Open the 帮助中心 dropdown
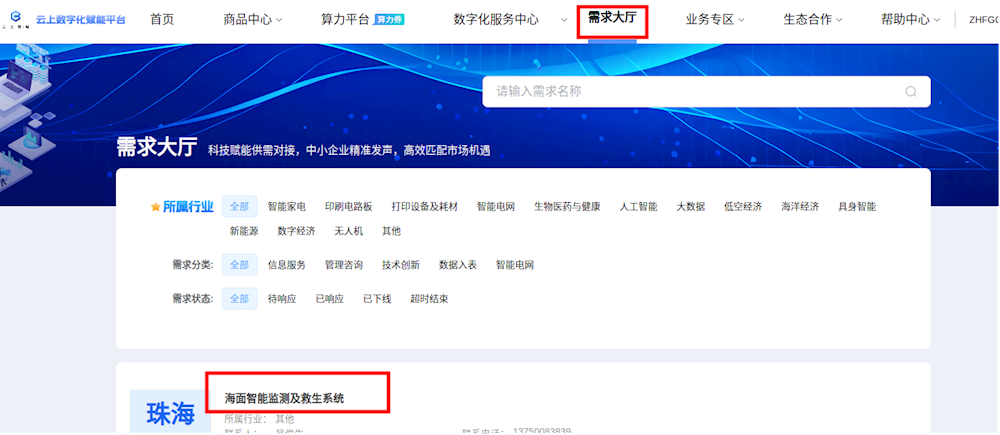 tap(911, 20)
